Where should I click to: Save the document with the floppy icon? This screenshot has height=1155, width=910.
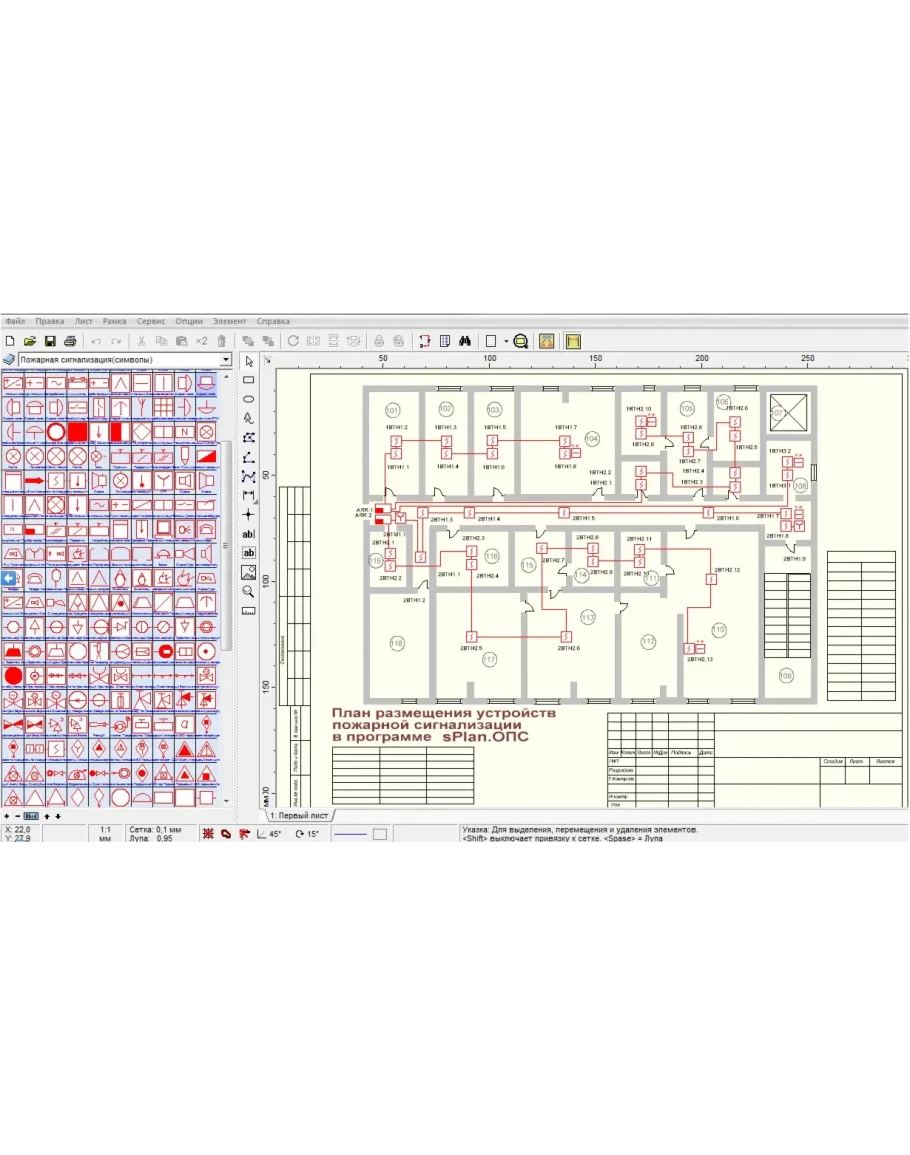50,341
